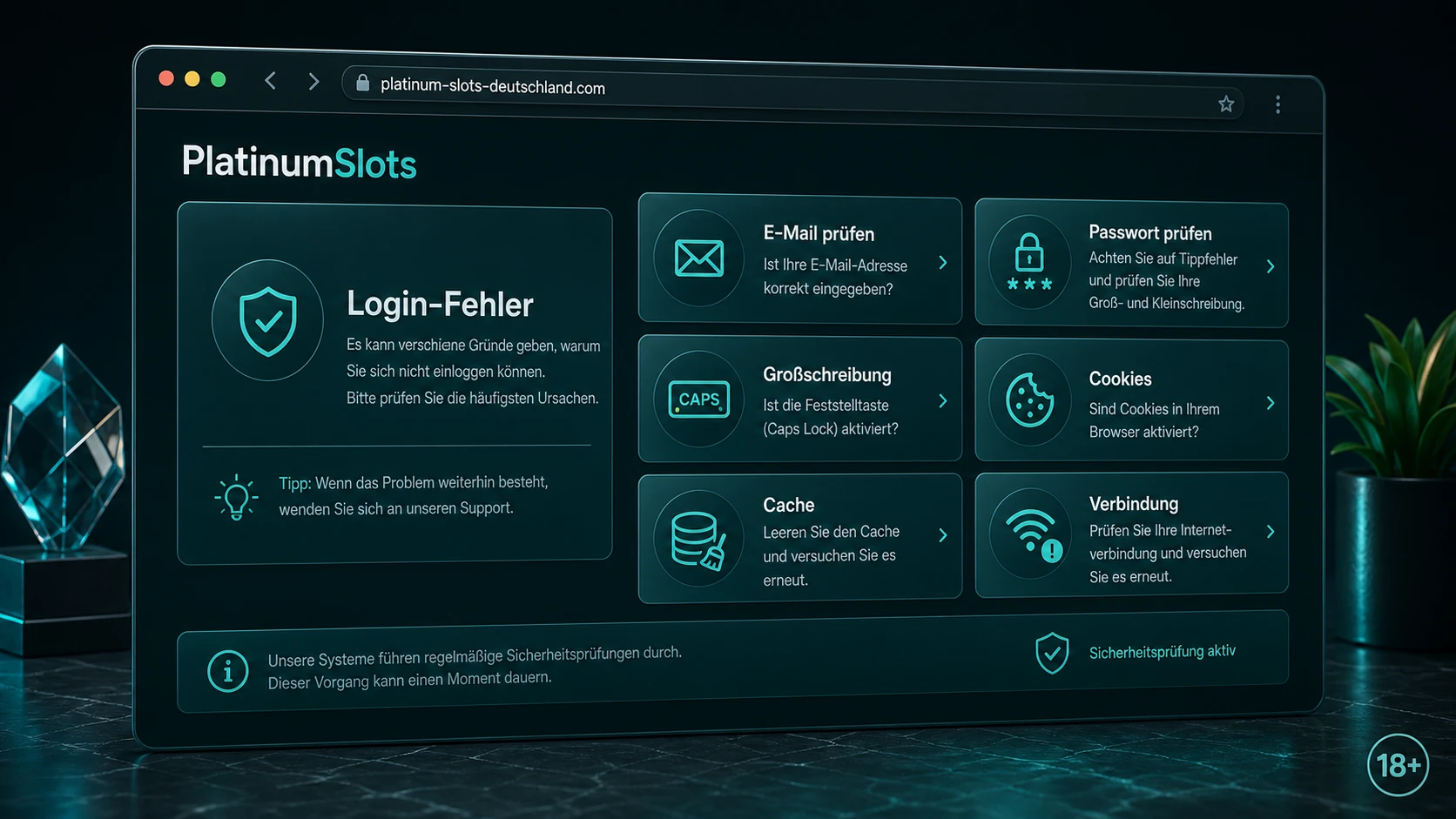Click 'Leeren Sie den Cache' description text
Screen dimensions: 1456x819
[831, 555]
